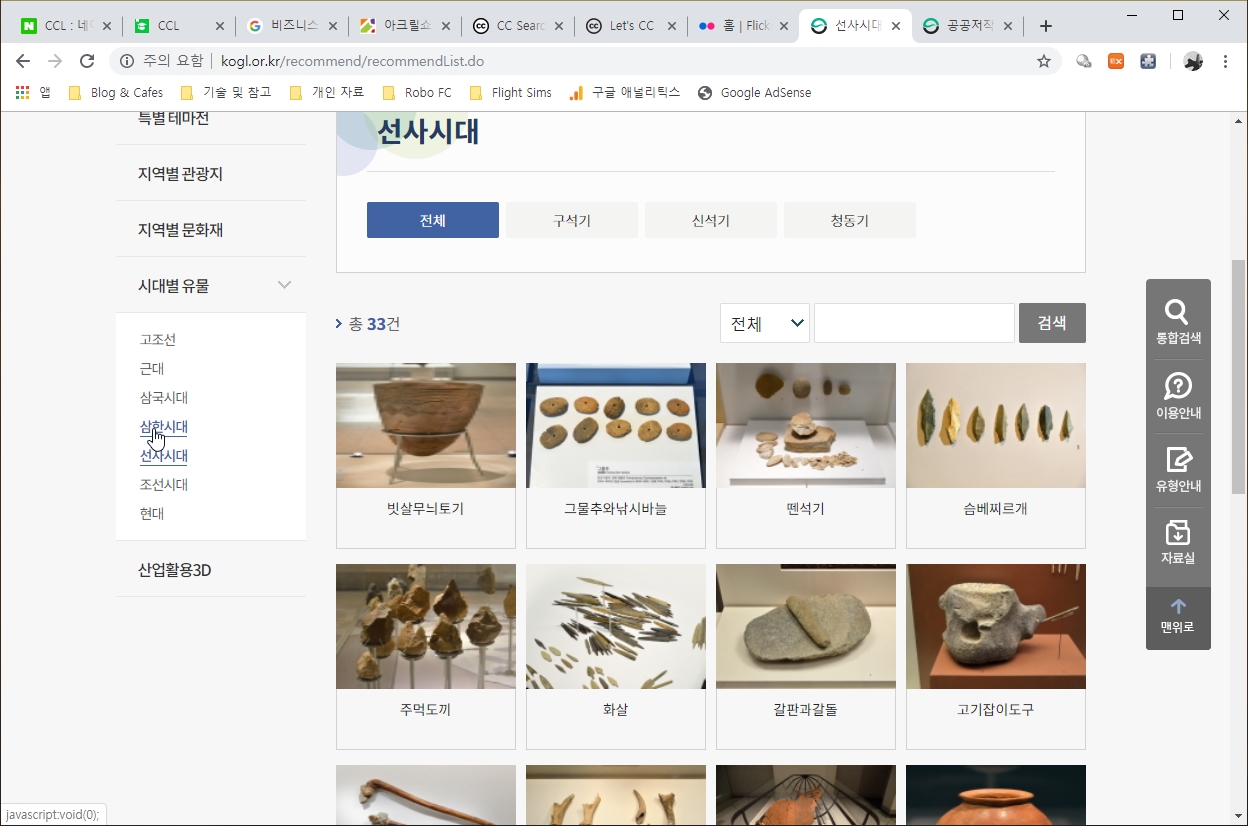Select the 구석기 filter tab
The image size is (1248, 826).
coord(572,220)
